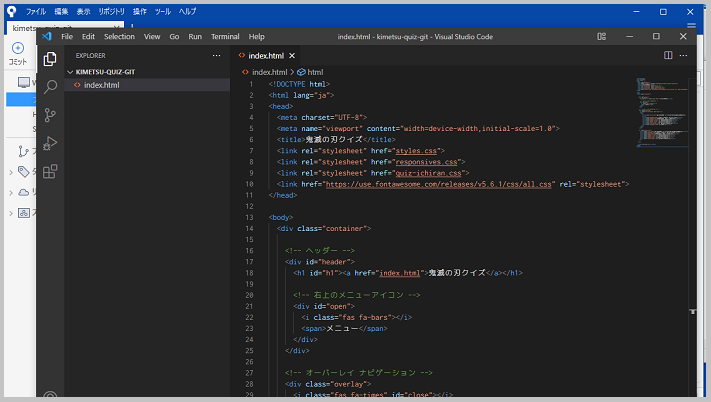Viewport: 711px width, 402px height.
Task: Collapse the KIMETSU-QUIZ-GIT folder
Action: coord(70,72)
